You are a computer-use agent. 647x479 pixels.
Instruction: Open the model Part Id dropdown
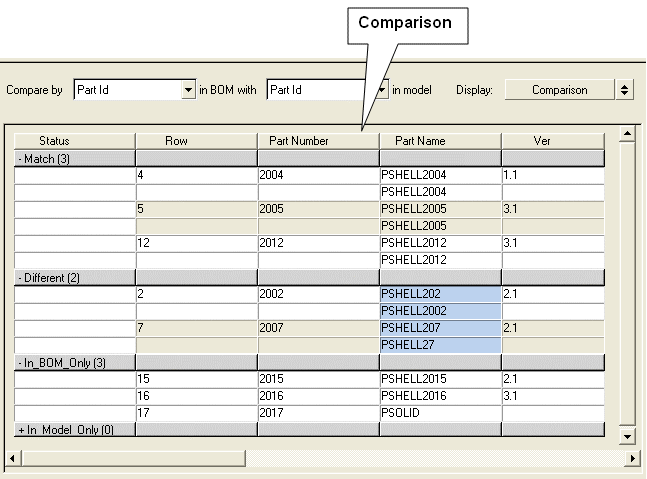tap(382, 90)
